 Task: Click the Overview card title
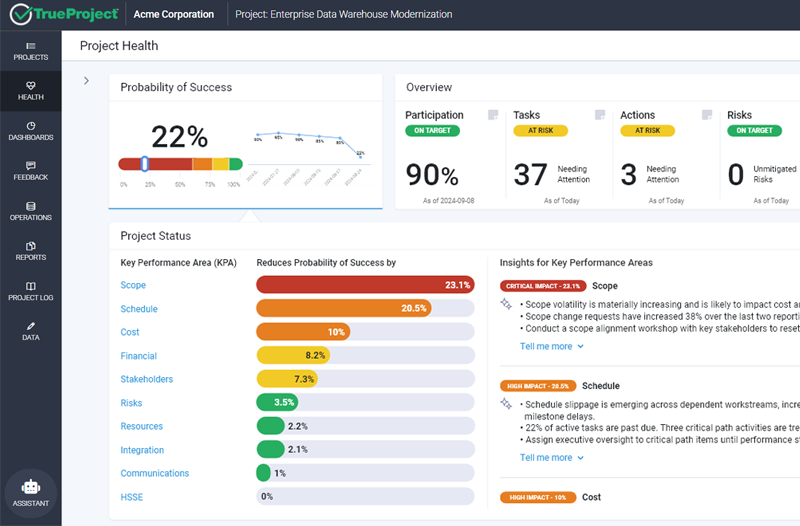tap(429, 87)
